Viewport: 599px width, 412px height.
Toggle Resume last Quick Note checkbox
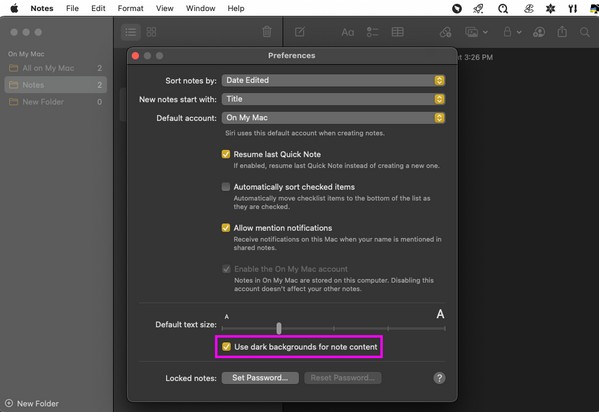[226, 154]
